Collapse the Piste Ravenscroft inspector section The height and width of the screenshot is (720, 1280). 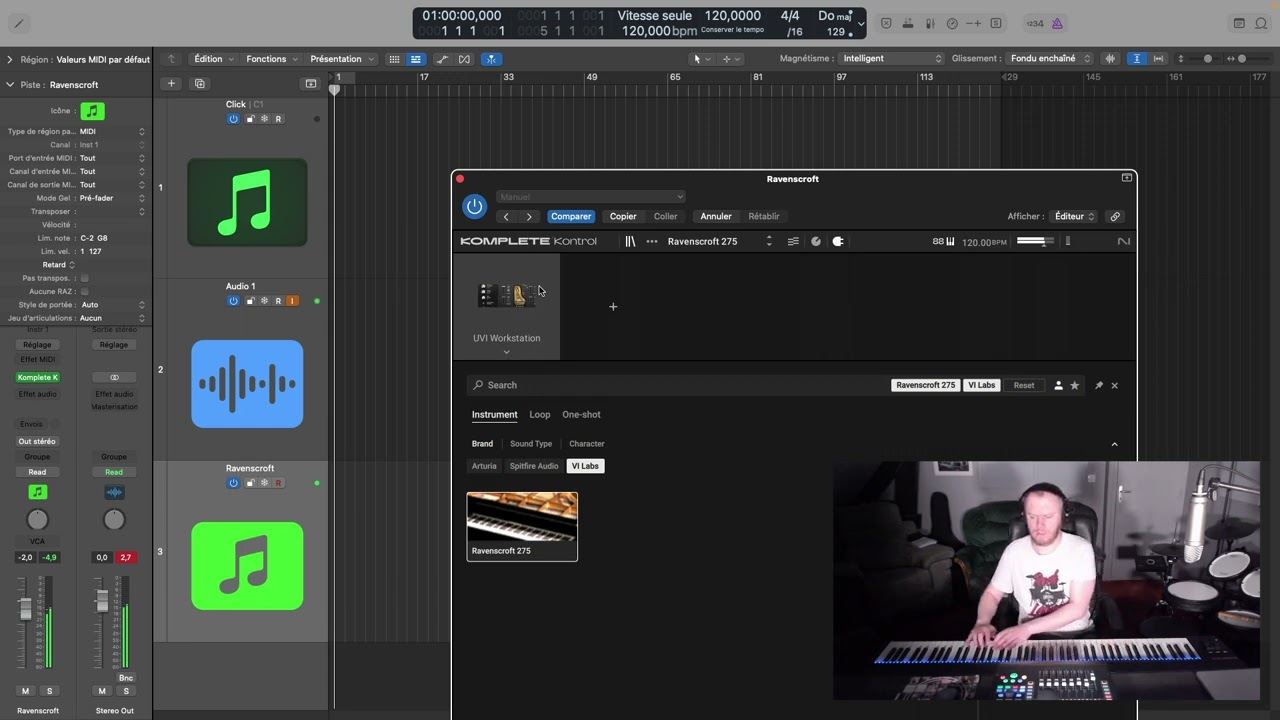[10, 85]
